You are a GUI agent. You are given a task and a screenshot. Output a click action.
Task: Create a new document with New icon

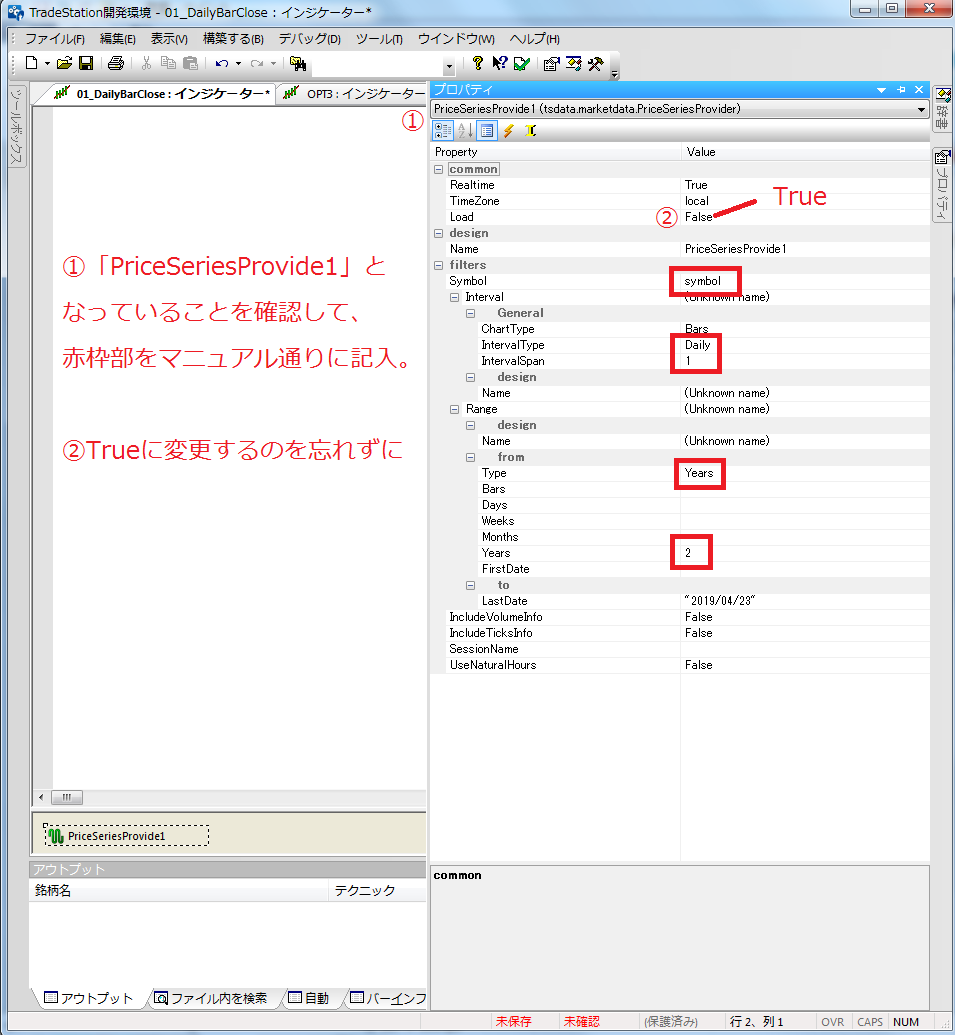click(31, 63)
